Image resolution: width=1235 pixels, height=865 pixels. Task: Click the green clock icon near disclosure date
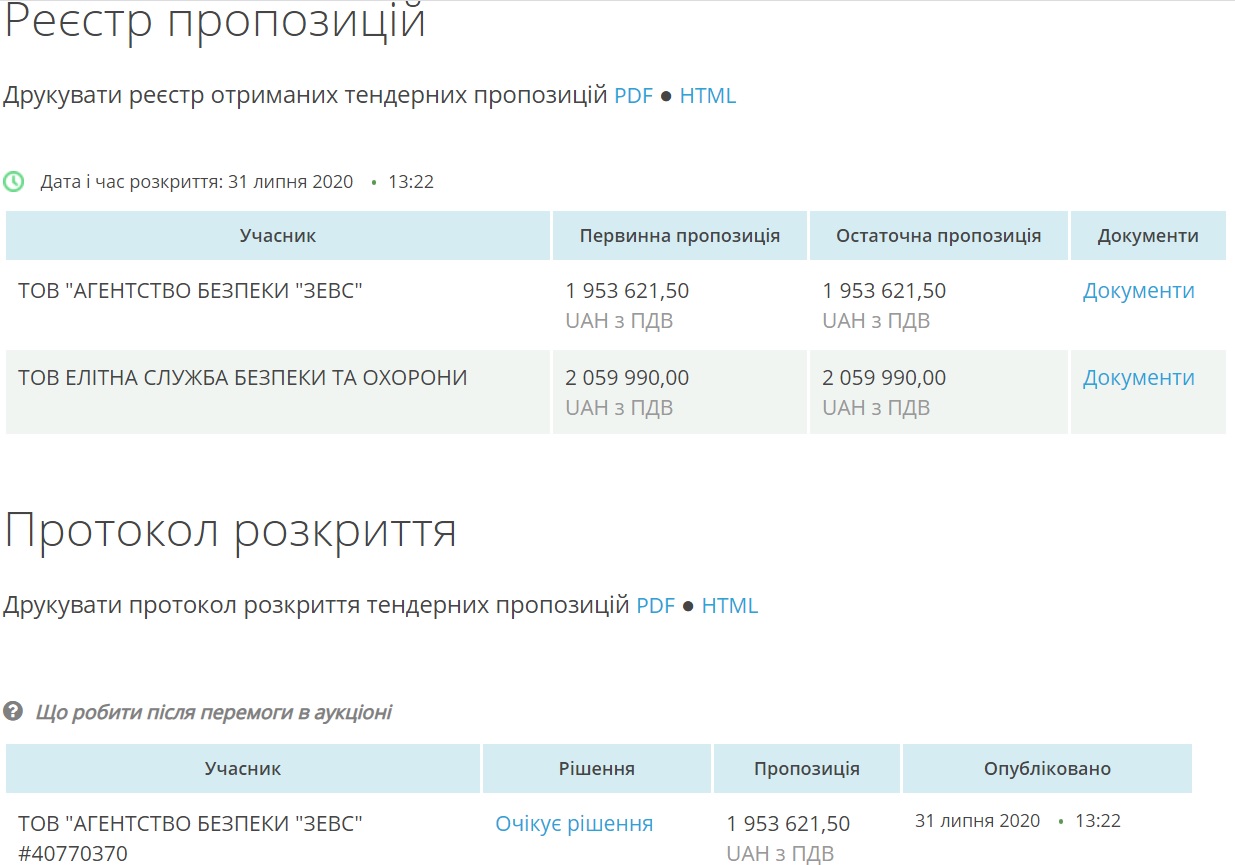pos(14,182)
